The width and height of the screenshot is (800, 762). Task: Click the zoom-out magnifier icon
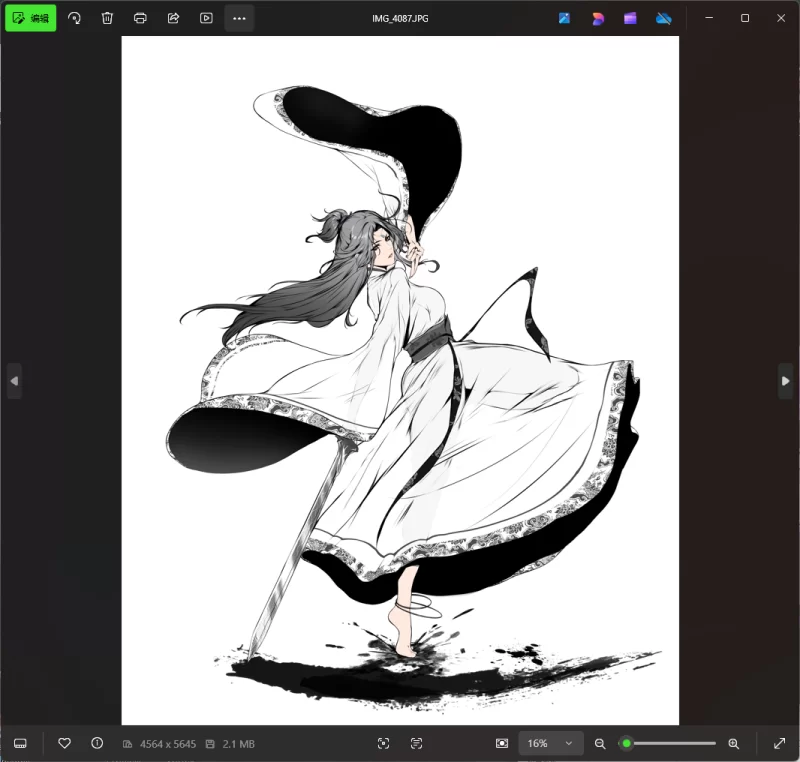click(600, 744)
